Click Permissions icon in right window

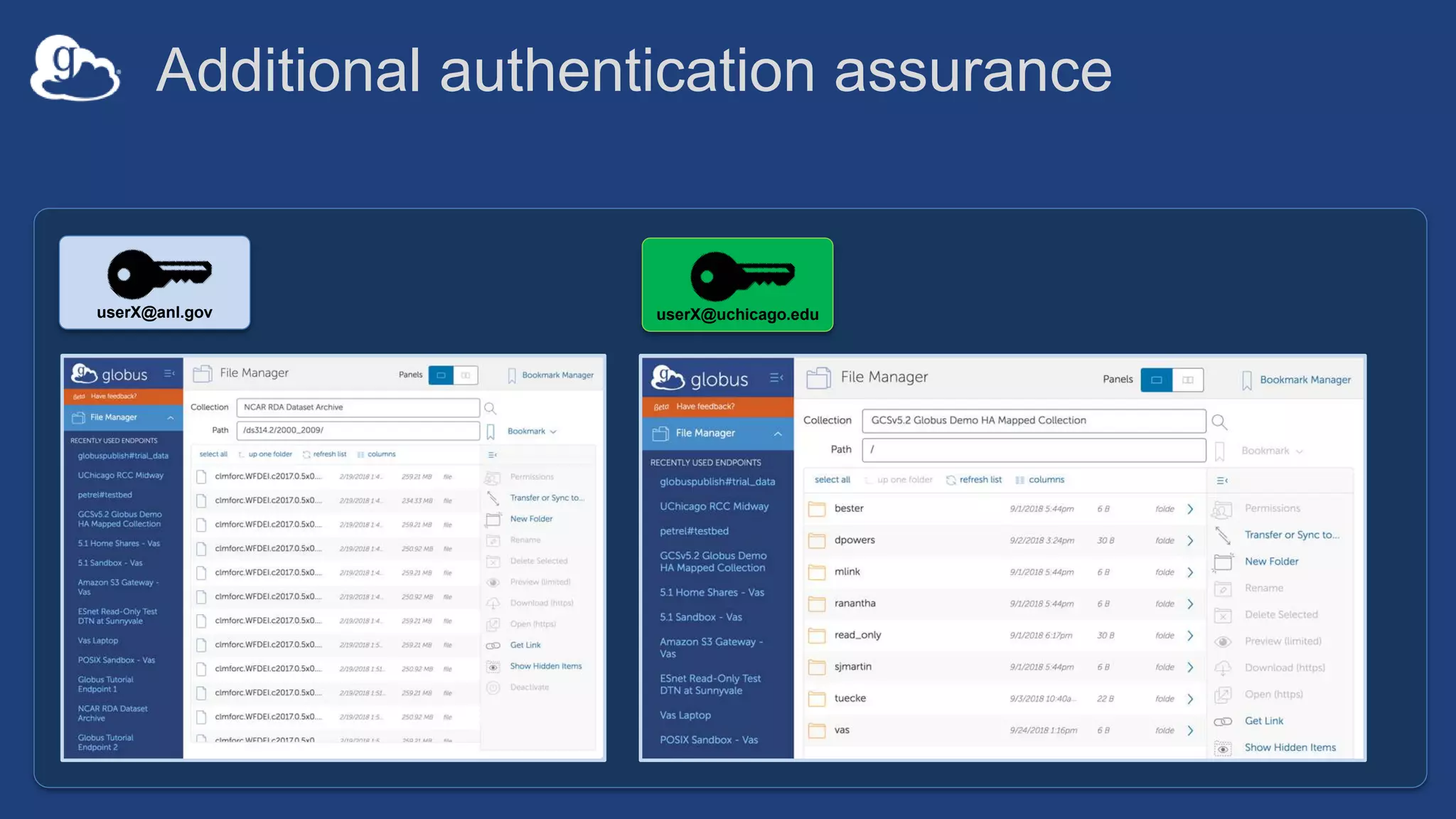(x=1223, y=509)
